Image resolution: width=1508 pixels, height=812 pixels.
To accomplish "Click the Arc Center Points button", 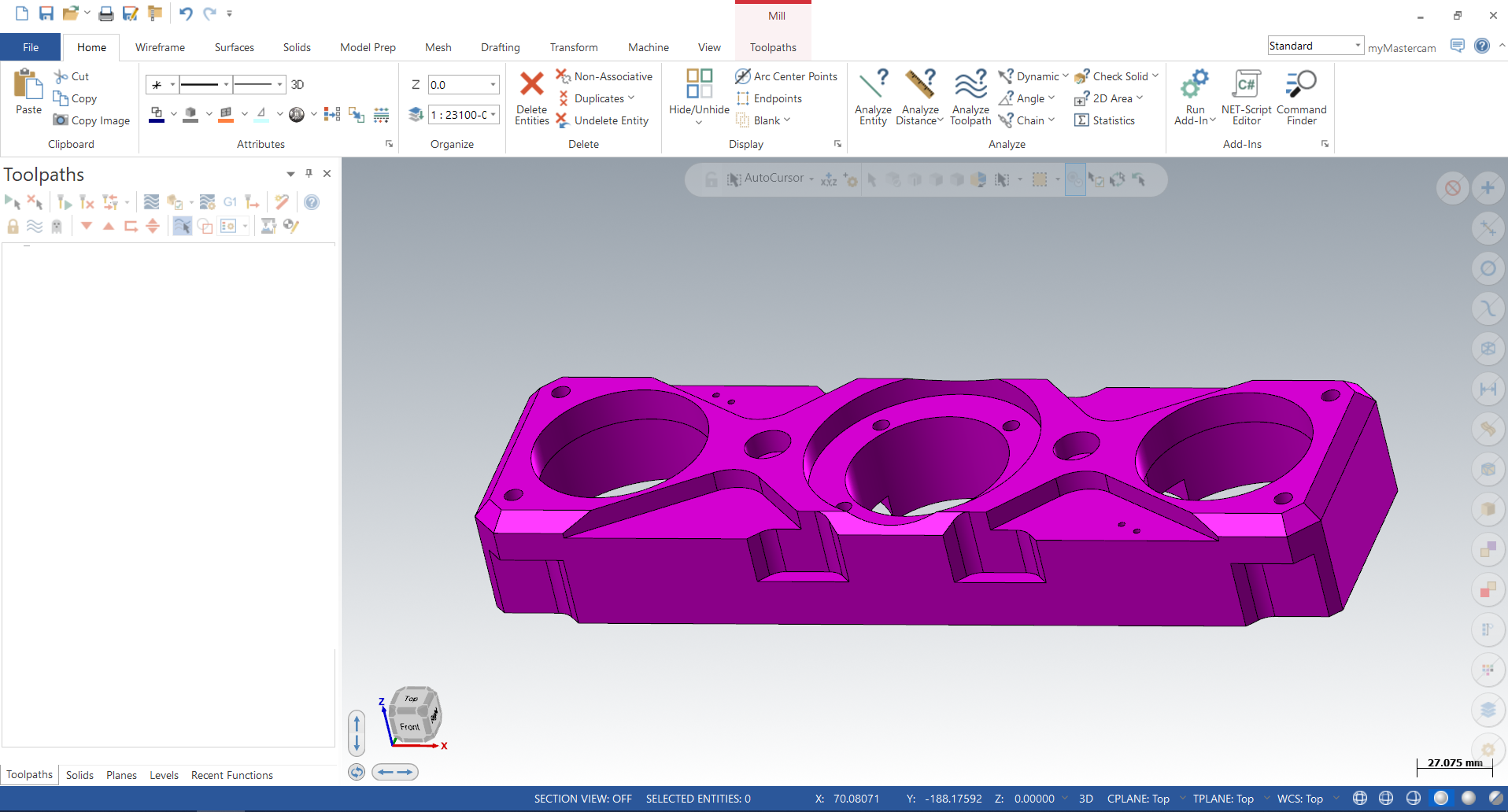I will (x=786, y=76).
